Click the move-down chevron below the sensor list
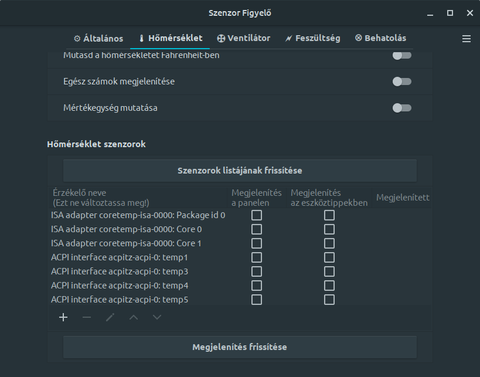The height and width of the screenshot is (377, 480). coord(157,317)
